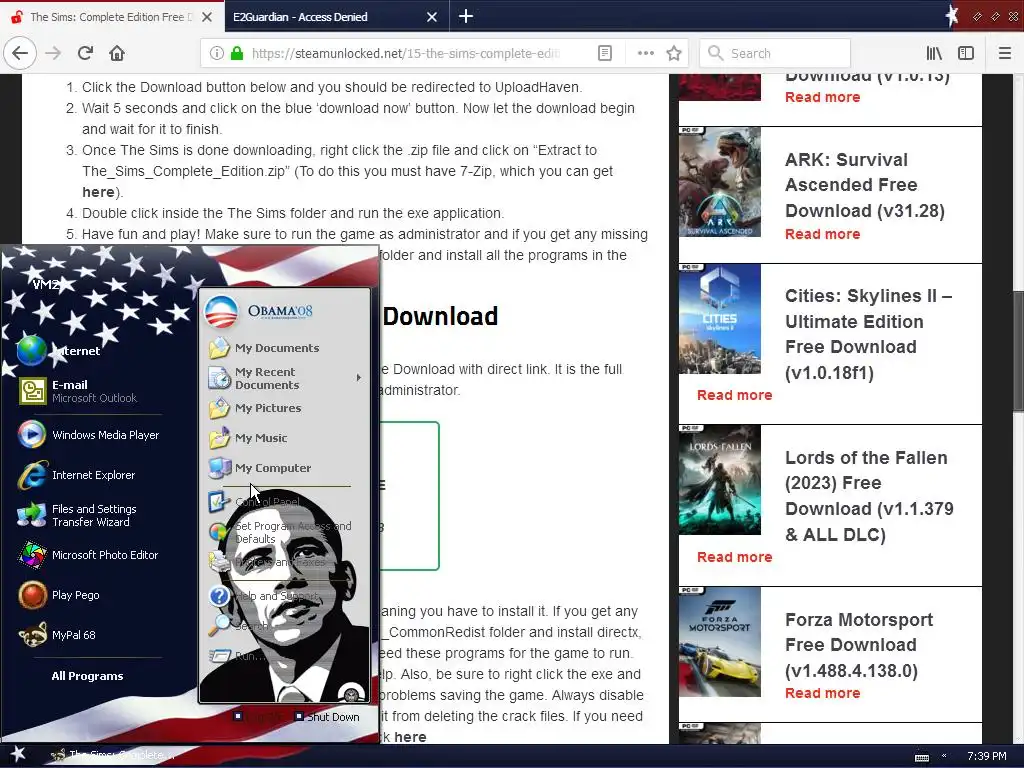Image resolution: width=1024 pixels, height=768 pixels.
Task: Click Read more under ARK: Survival Ascended
Action: pos(822,234)
